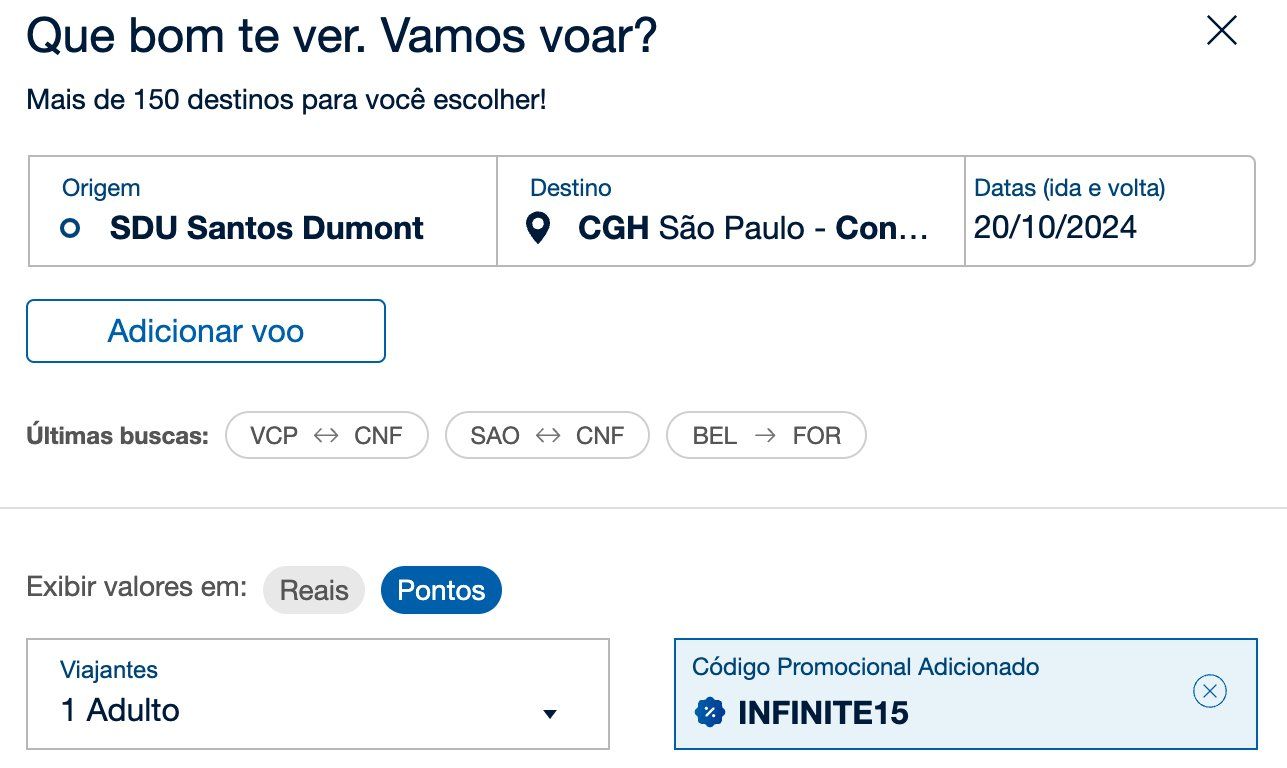Click the INFINITE15 promo code field
This screenshot has height=768, width=1287.
click(x=966, y=694)
